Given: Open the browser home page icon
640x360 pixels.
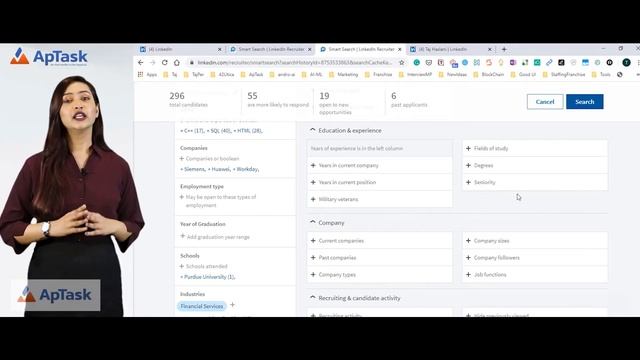Looking at the screenshot, I should 177,62.
